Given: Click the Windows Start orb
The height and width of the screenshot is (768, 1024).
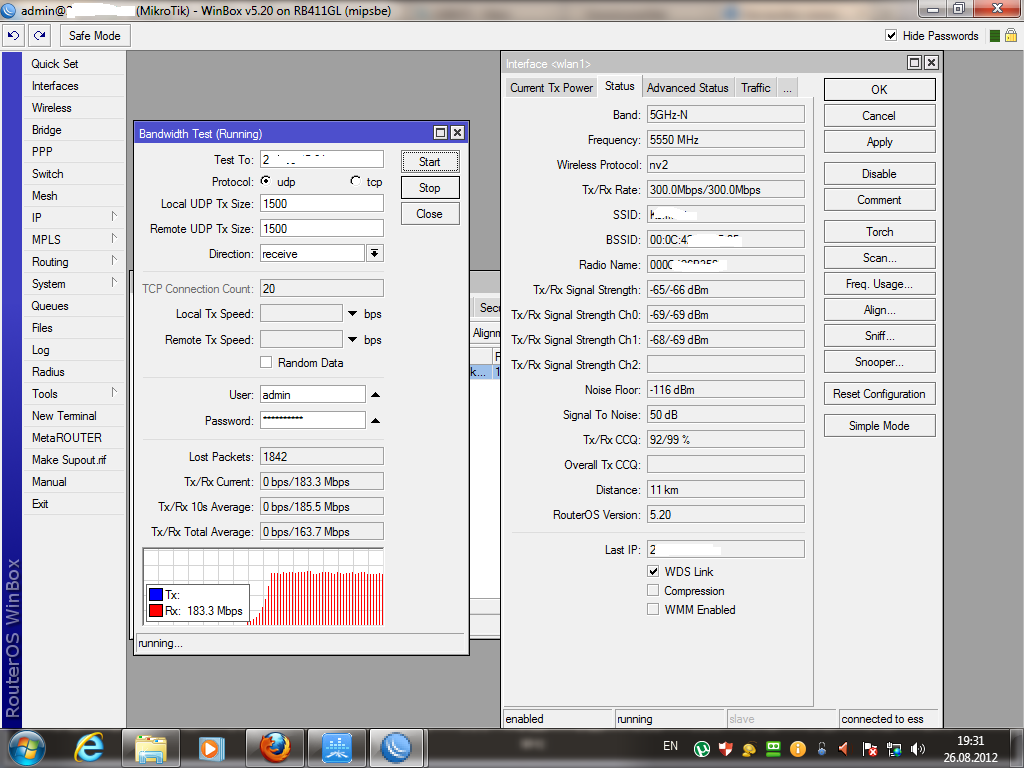Looking at the screenshot, I should [x=27, y=747].
